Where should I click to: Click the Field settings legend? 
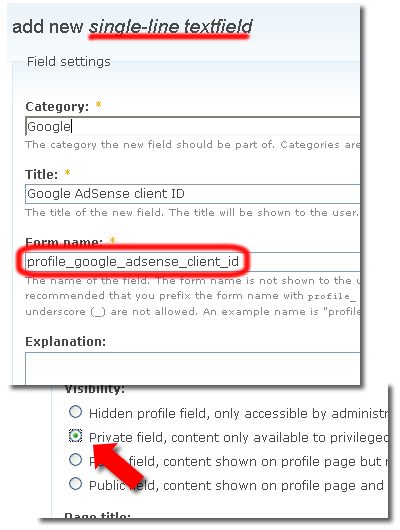(x=69, y=62)
